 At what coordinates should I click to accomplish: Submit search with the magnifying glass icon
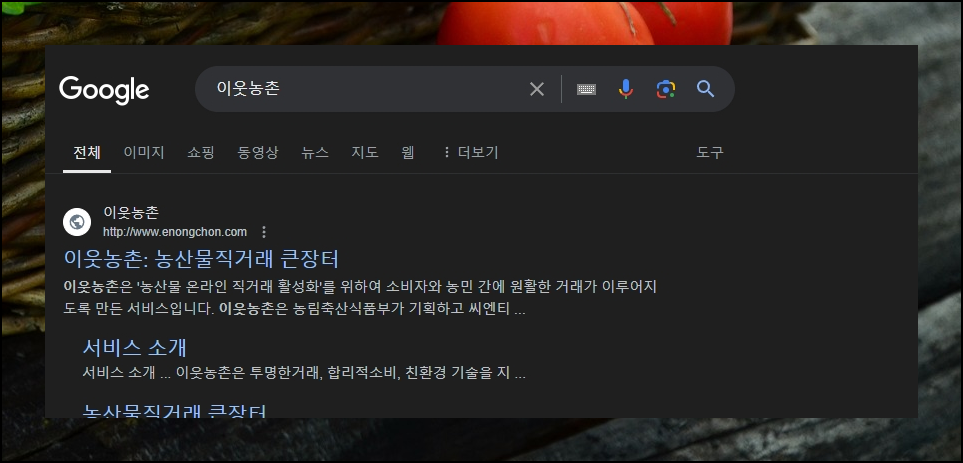pyautogui.click(x=706, y=90)
